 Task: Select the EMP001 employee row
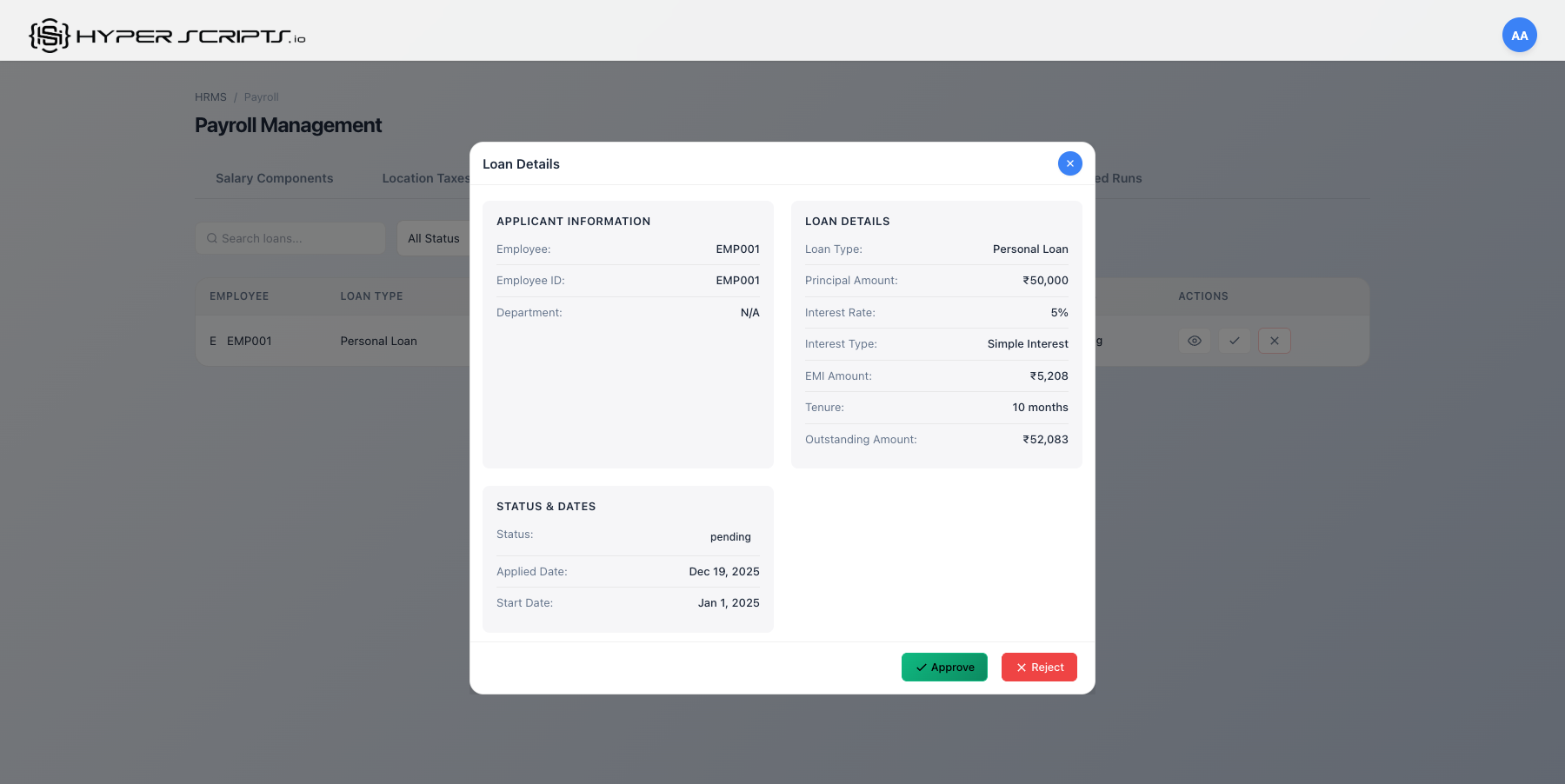250,341
